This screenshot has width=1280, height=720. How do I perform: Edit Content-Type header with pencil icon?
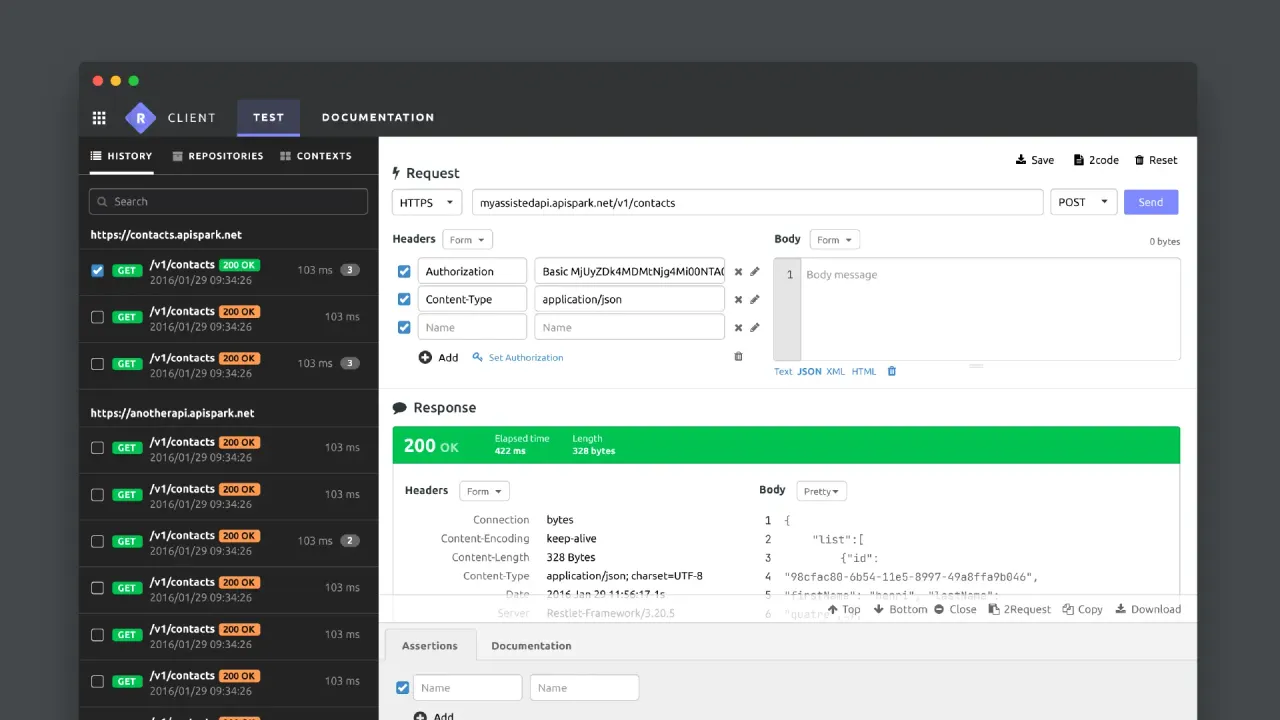[755, 299]
